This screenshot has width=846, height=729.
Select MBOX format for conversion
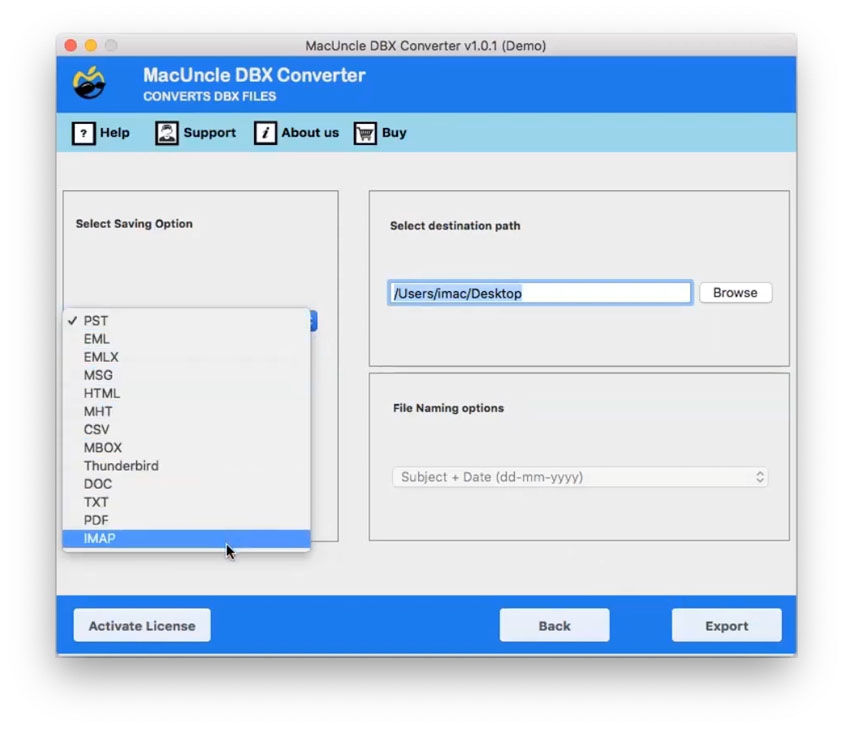102,447
